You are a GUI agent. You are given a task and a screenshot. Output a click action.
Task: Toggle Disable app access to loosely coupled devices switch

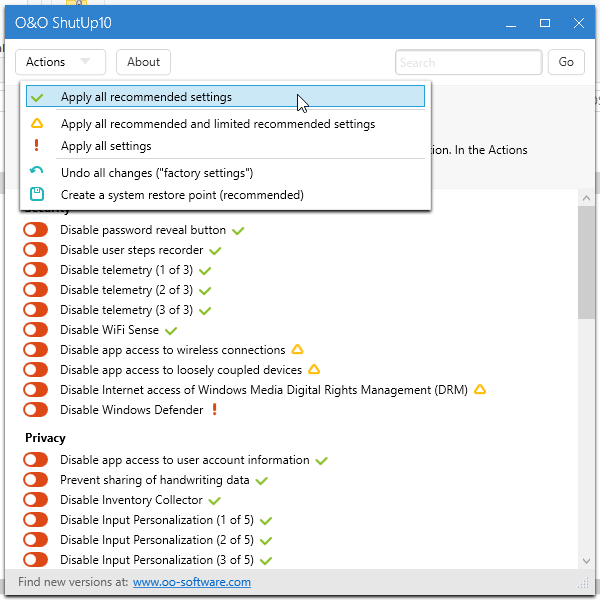[x=36, y=370]
